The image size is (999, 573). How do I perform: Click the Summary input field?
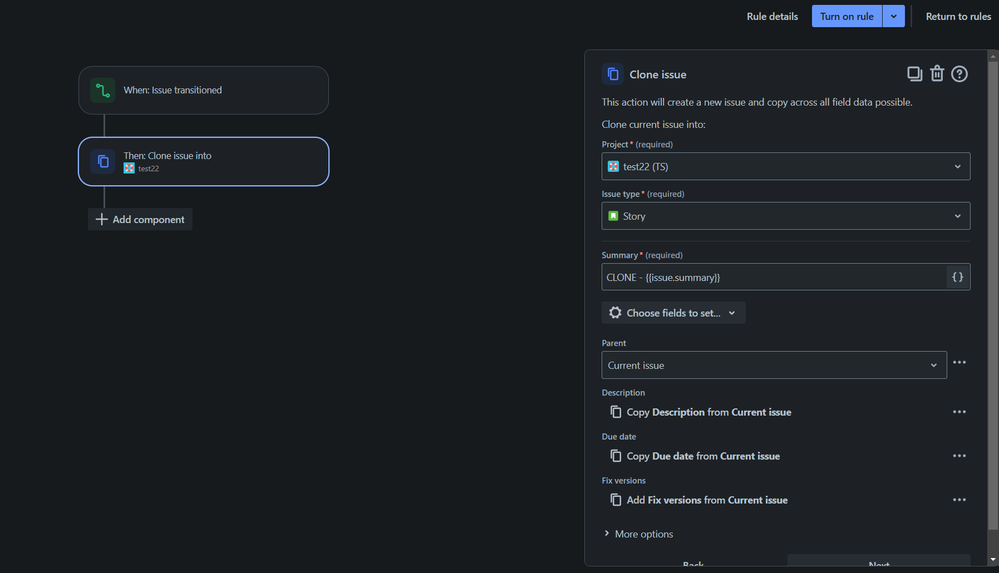point(773,277)
